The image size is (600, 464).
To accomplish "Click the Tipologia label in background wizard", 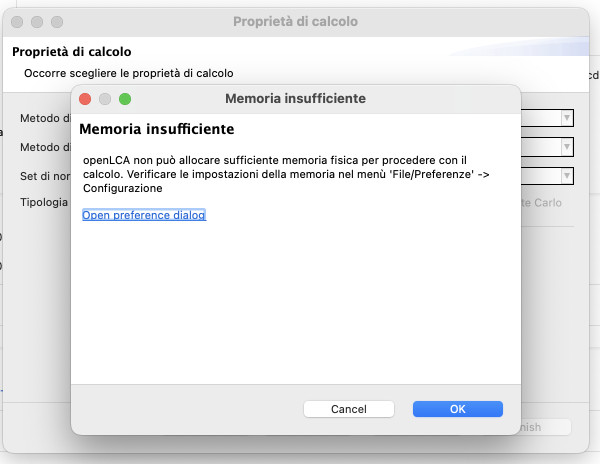I will pyautogui.click(x=44, y=202).
